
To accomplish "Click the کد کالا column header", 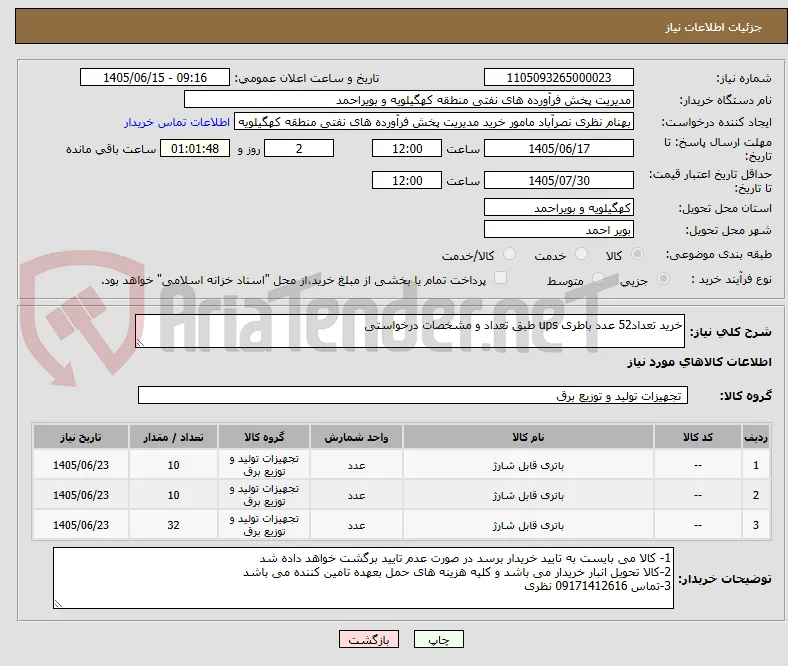I will coord(698,437).
